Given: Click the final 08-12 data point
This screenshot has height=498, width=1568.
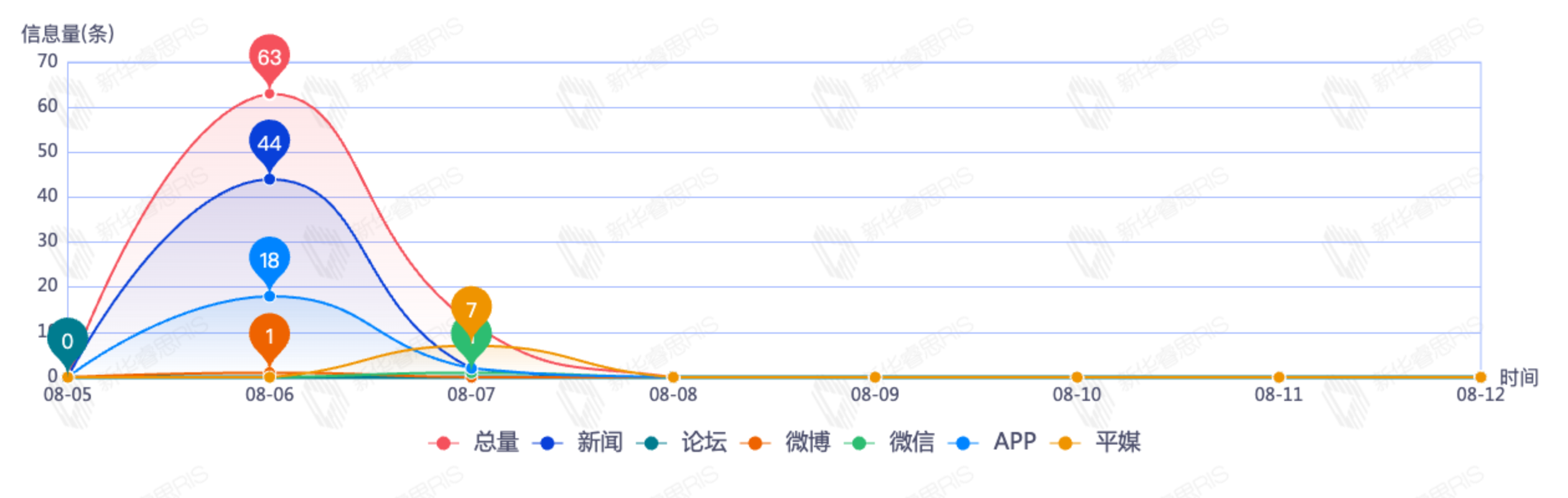Looking at the screenshot, I should (1480, 377).
